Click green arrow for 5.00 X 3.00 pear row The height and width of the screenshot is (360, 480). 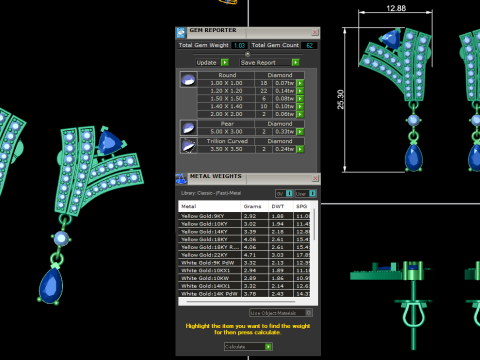click(x=300, y=132)
